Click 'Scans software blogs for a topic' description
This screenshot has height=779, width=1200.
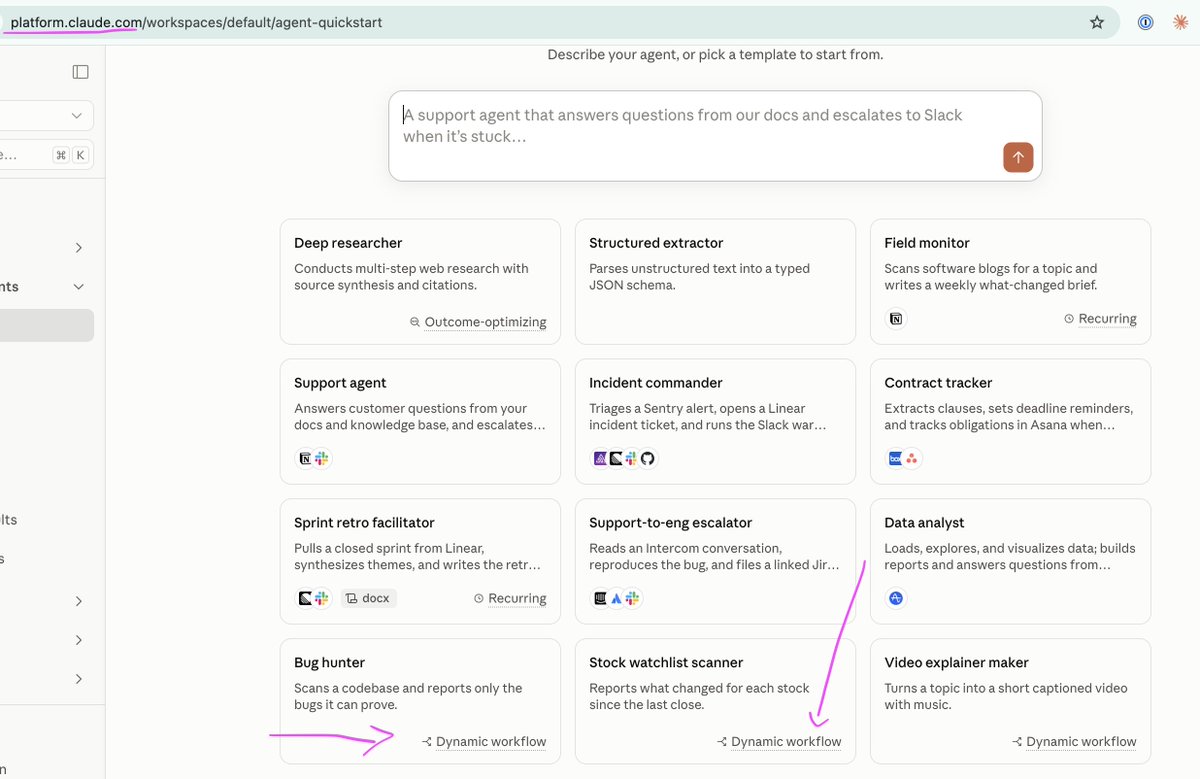[991, 277]
